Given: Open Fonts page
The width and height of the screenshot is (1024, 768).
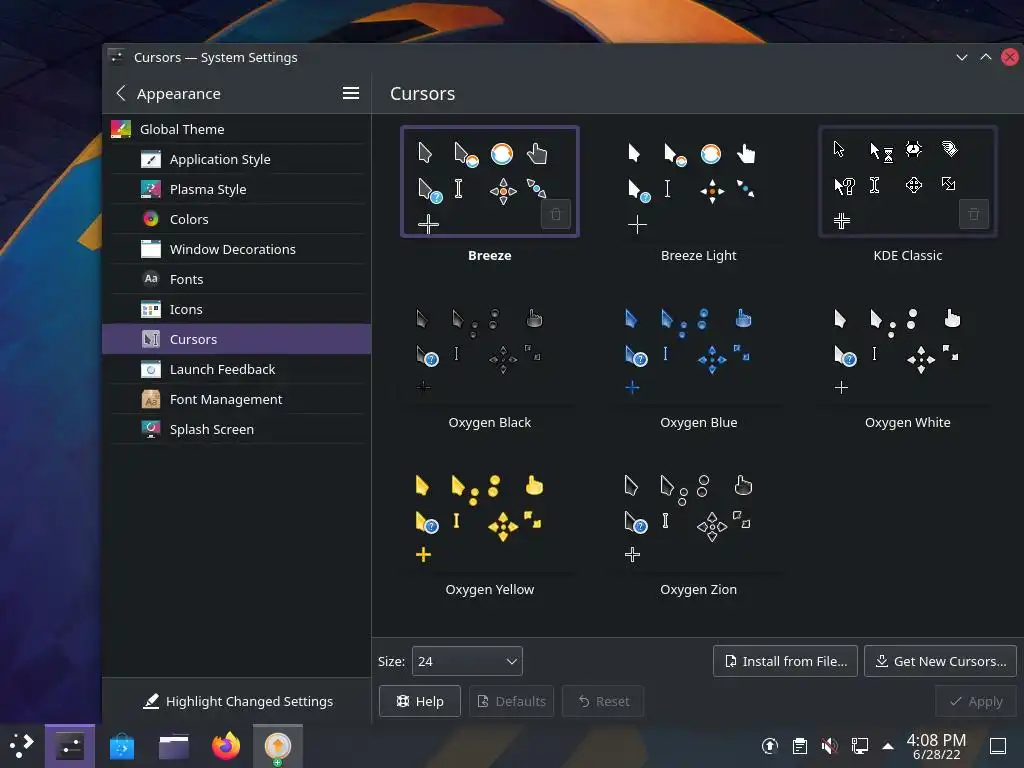Looking at the screenshot, I should tap(236, 279).
